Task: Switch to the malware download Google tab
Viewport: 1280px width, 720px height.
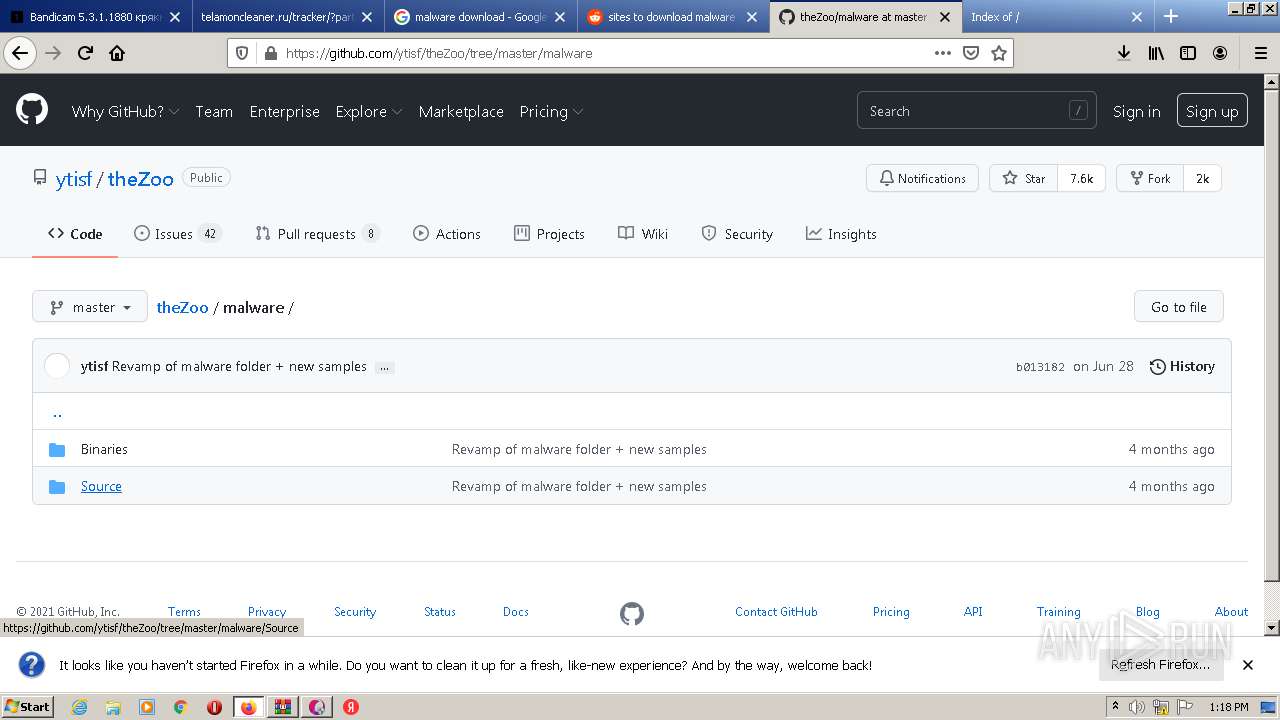Action: 482,17
